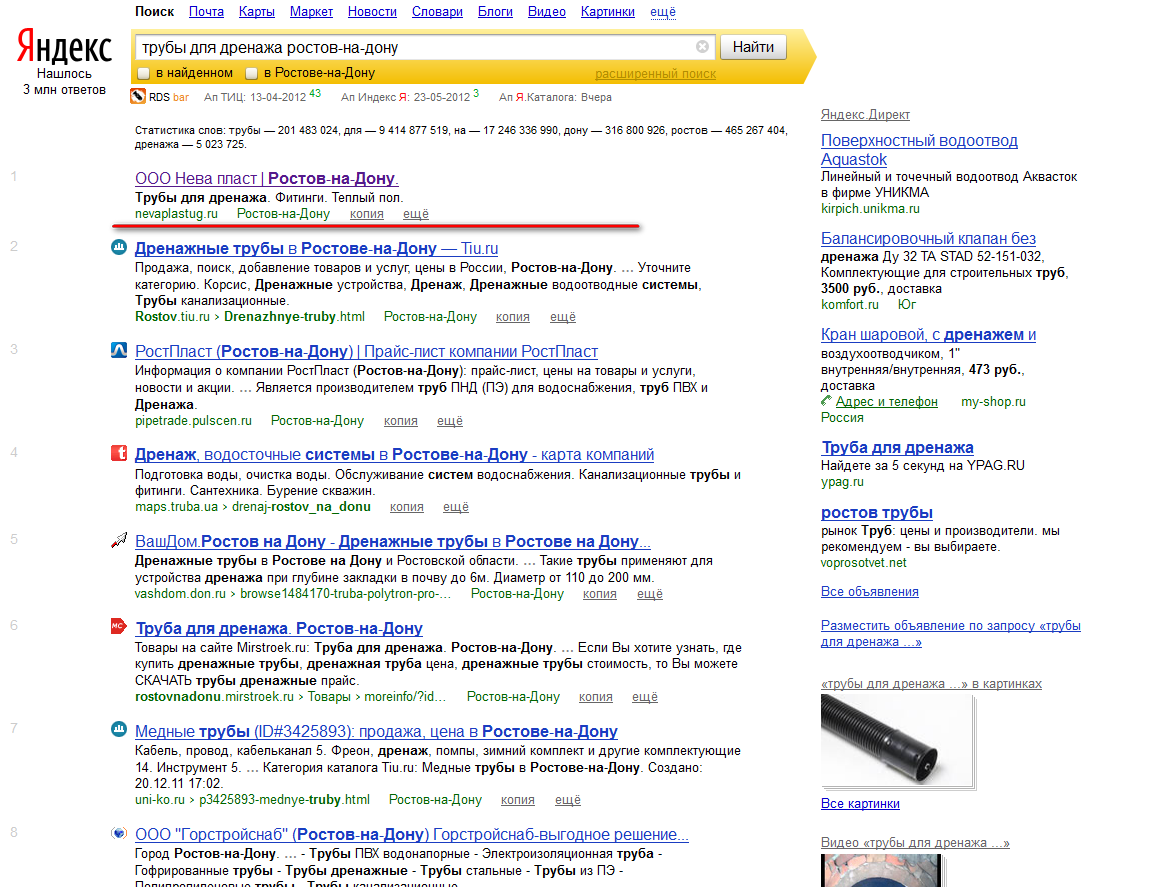
Task: Click the favicon next to Медные трубы result
Action: 119,729
